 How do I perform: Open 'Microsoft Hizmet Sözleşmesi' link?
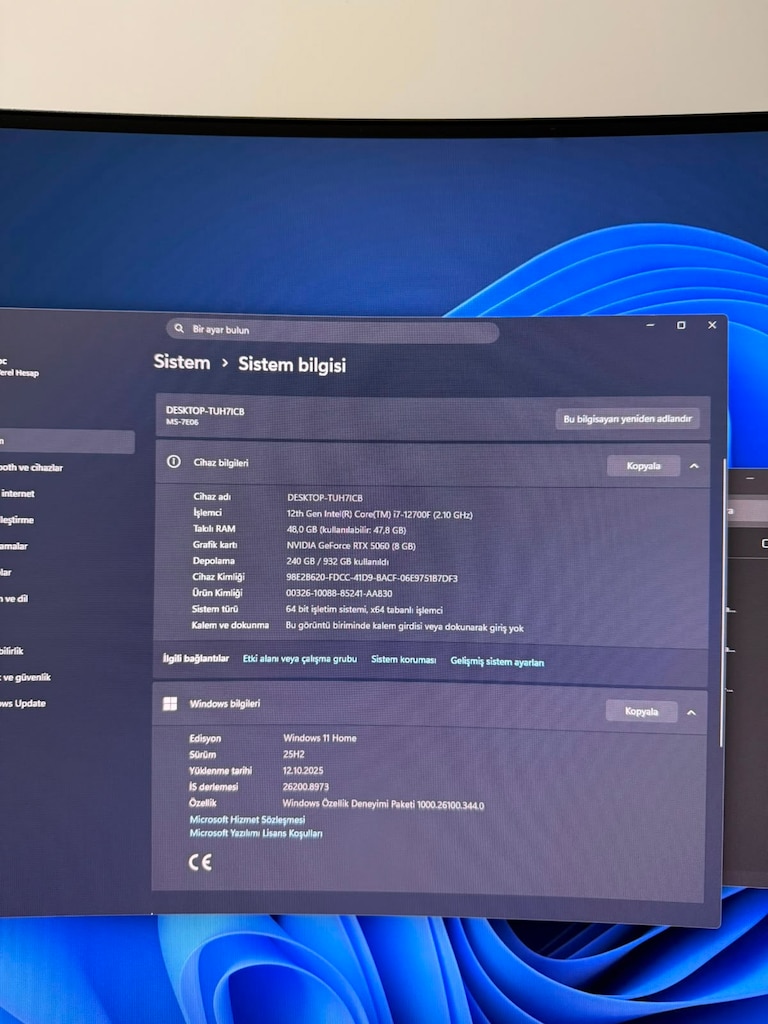point(248,820)
